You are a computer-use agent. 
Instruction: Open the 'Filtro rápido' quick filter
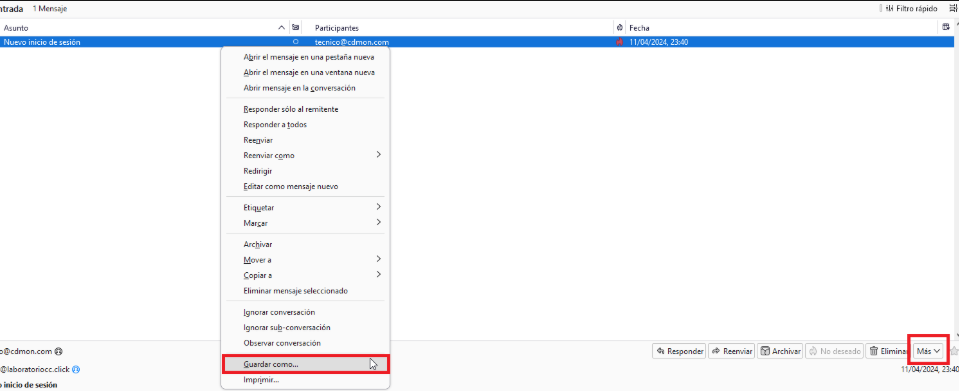click(x=911, y=9)
